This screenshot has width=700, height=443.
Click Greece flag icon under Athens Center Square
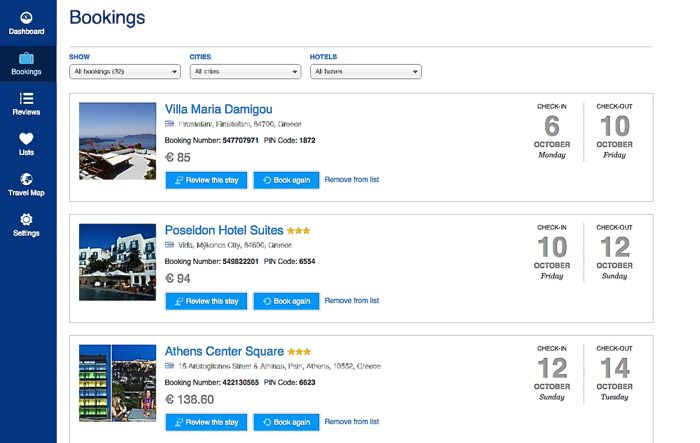pyautogui.click(x=169, y=366)
